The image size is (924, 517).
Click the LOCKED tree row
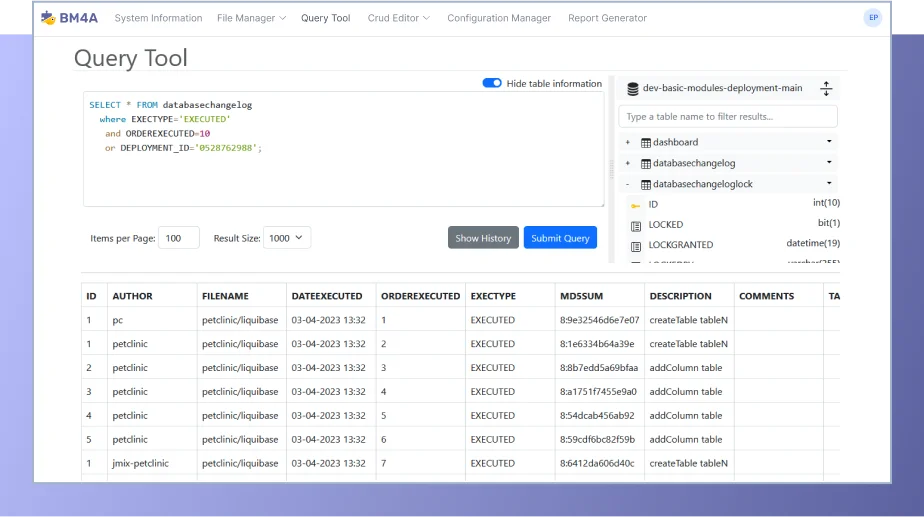(x=732, y=225)
